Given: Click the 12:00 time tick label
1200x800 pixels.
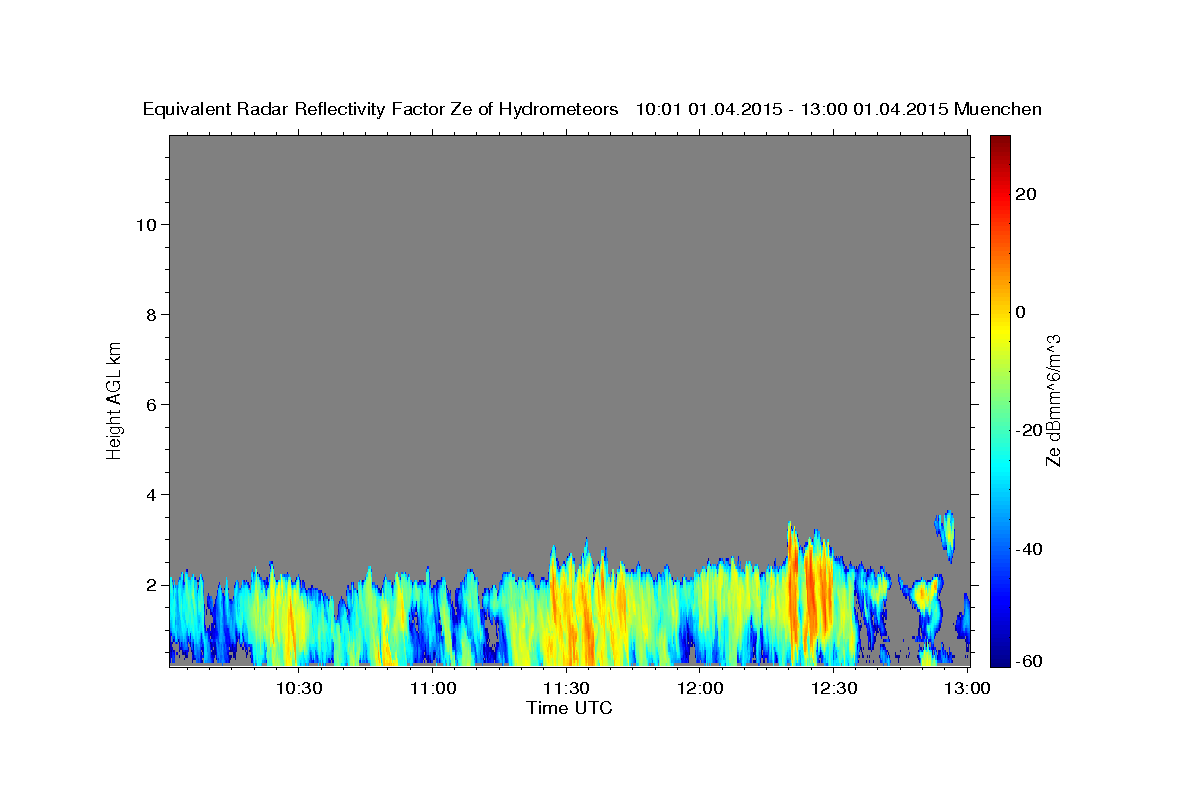Looking at the screenshot, I should 700,688.
